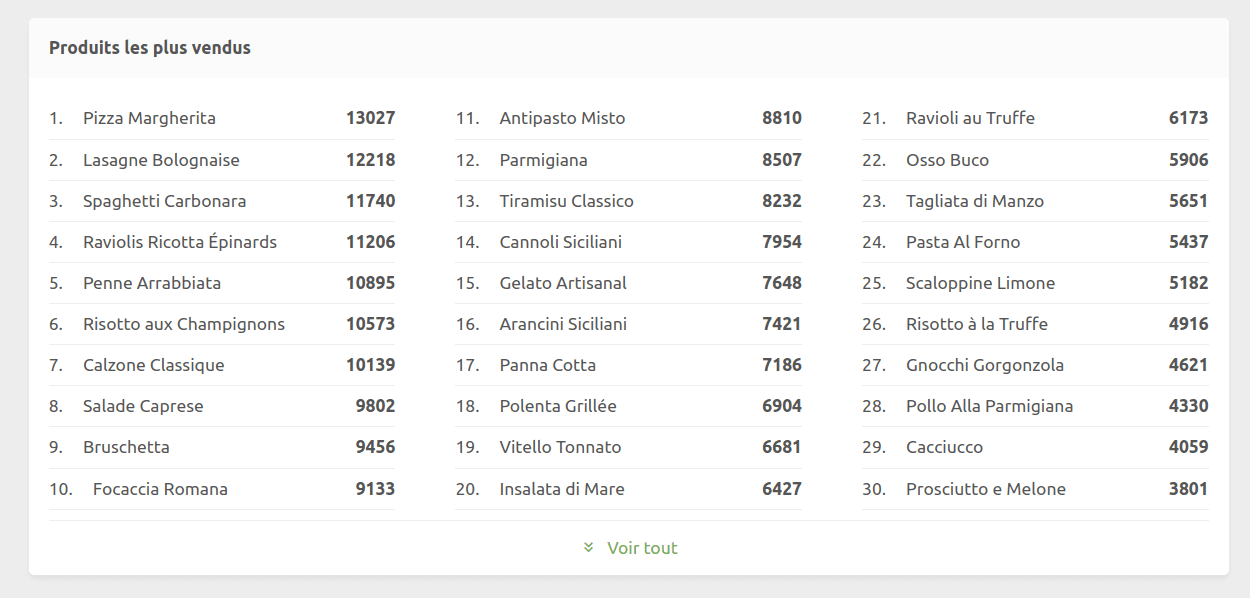
Task: Select Antipasto Misto in the second column
Action: pos(562,118)
